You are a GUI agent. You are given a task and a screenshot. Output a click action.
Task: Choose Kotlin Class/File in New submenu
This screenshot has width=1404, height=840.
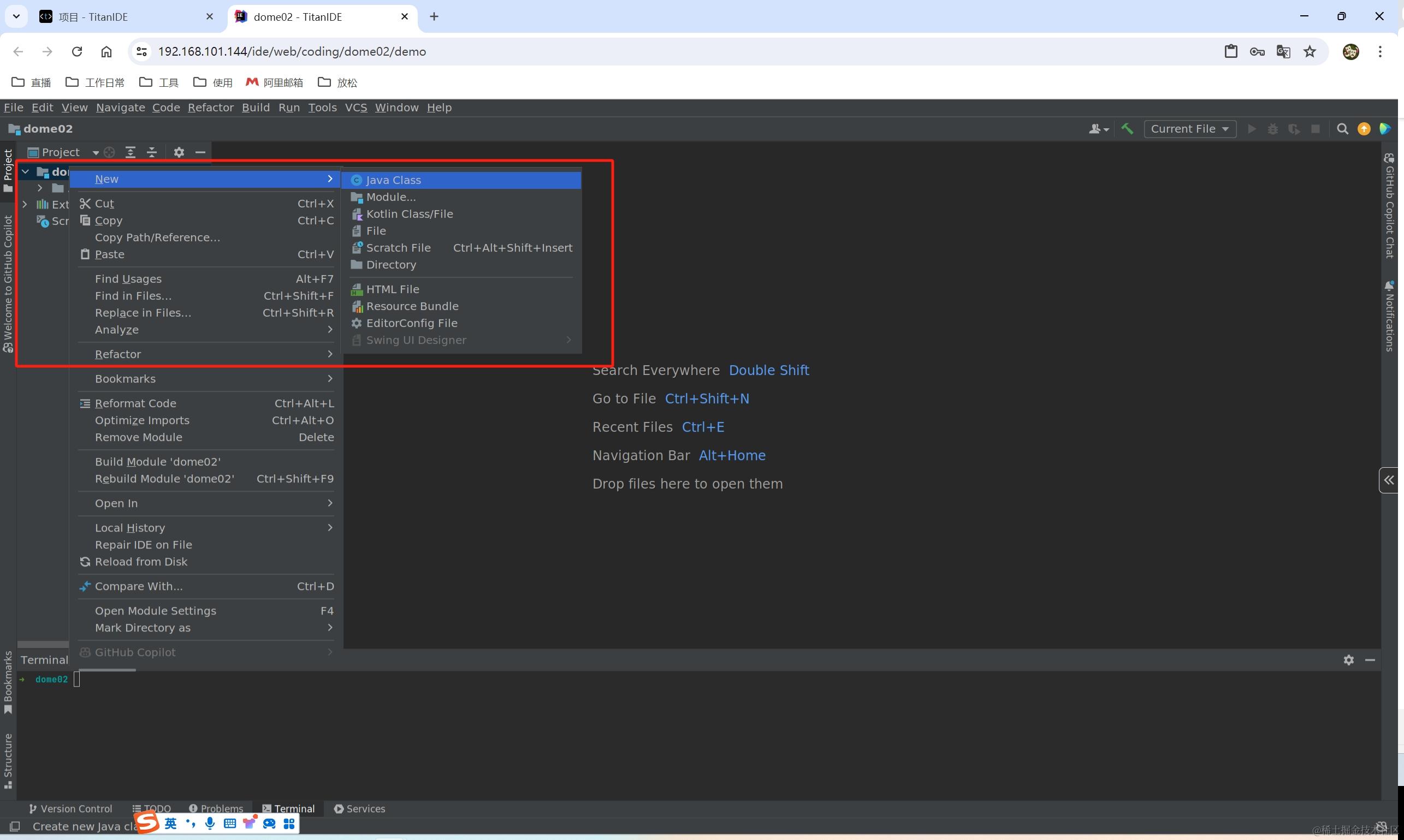pos(409,214)
